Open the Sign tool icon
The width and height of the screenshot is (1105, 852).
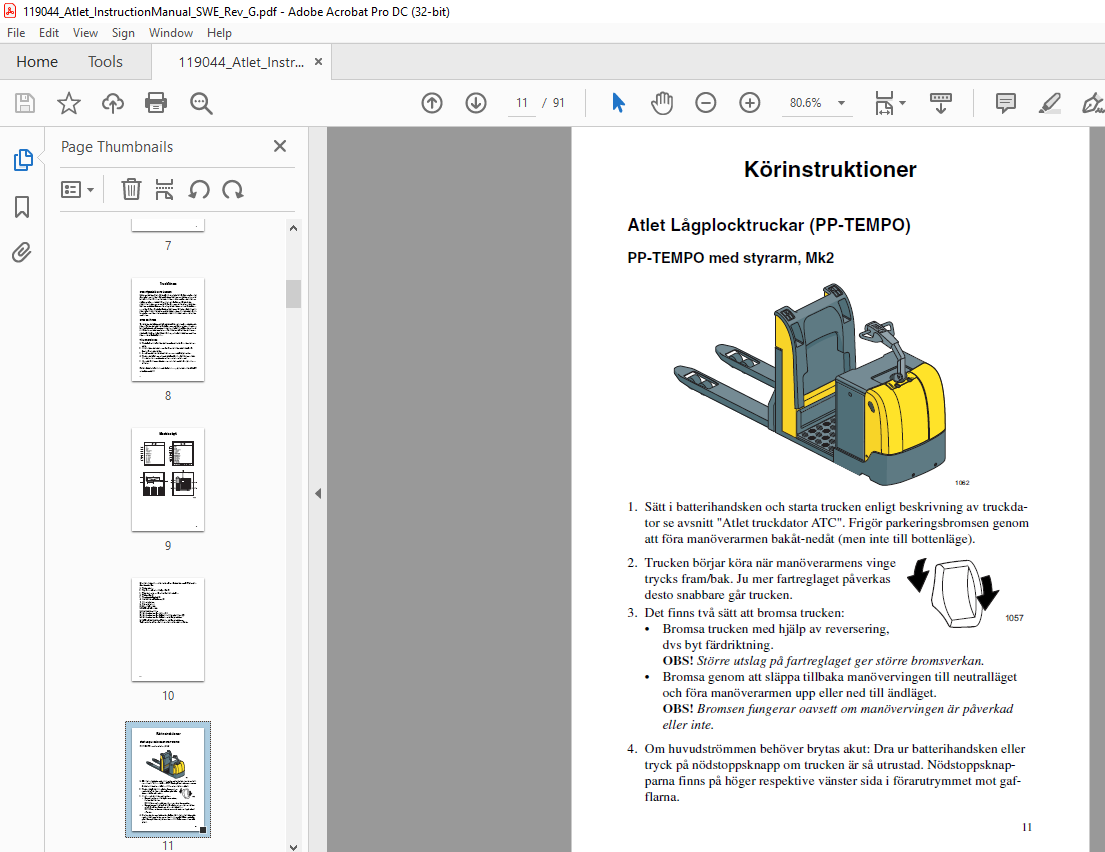click(1093, 103)
